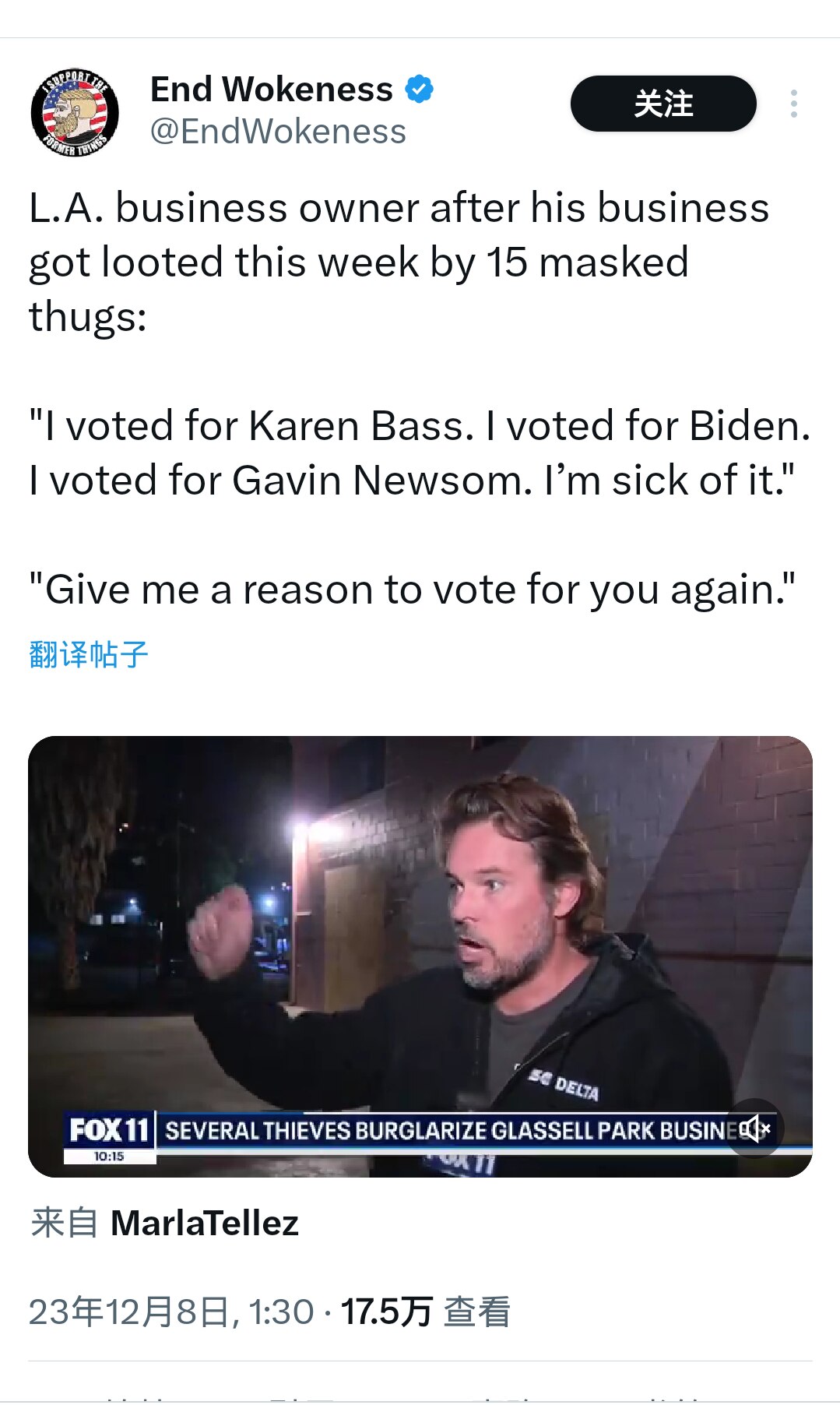Screen dimensions: 840x1405
Task: Open the three-dot more options menu
Action: 793,104
